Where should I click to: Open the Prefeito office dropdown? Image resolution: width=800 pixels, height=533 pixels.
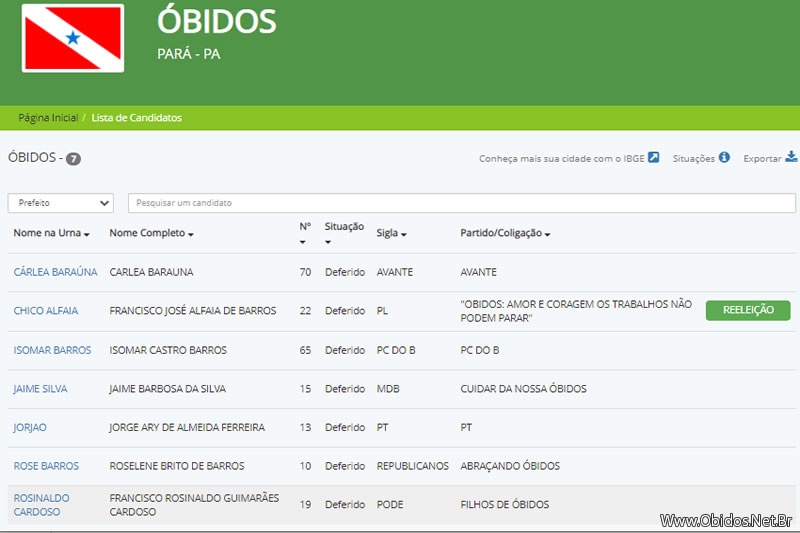61,203
